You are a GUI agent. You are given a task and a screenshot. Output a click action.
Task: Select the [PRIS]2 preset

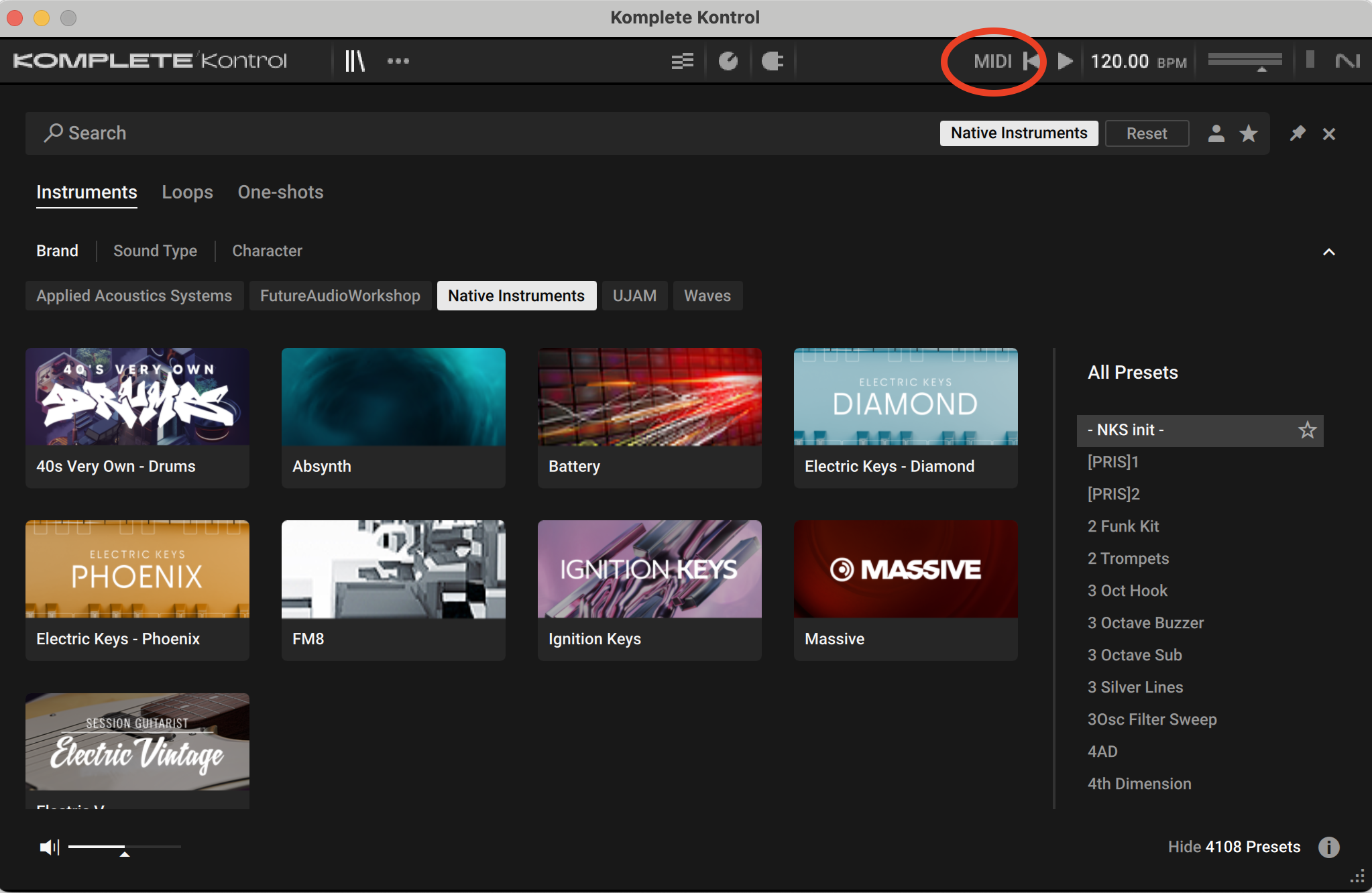(x=1200, y=494)
